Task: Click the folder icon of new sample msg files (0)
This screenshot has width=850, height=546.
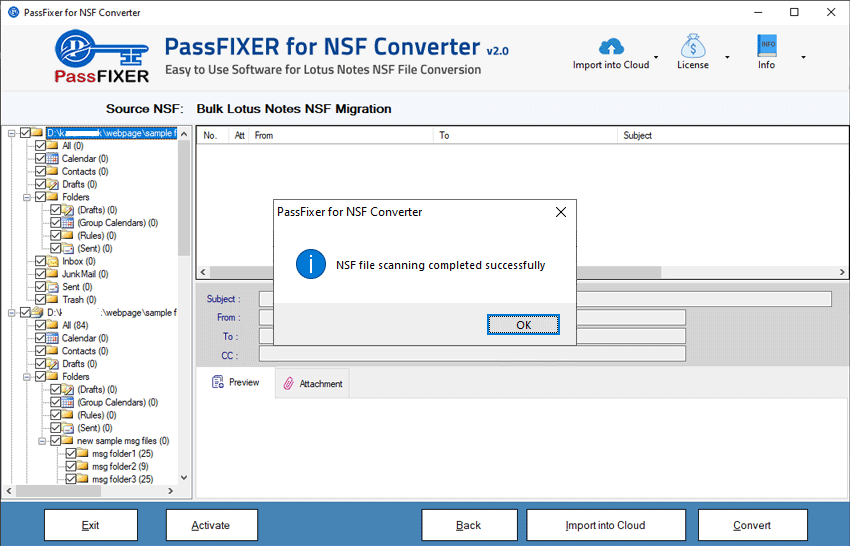Action: 67,440
